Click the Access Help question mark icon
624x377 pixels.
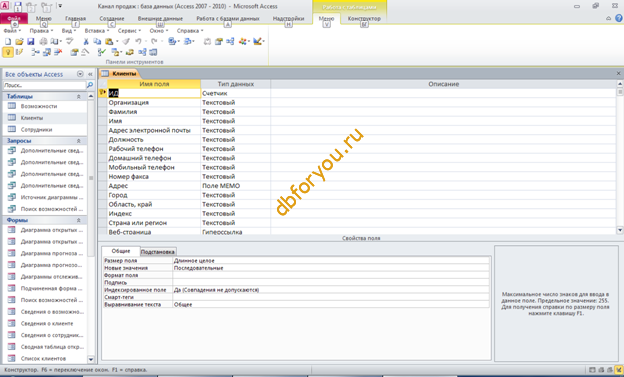(619, 18)
